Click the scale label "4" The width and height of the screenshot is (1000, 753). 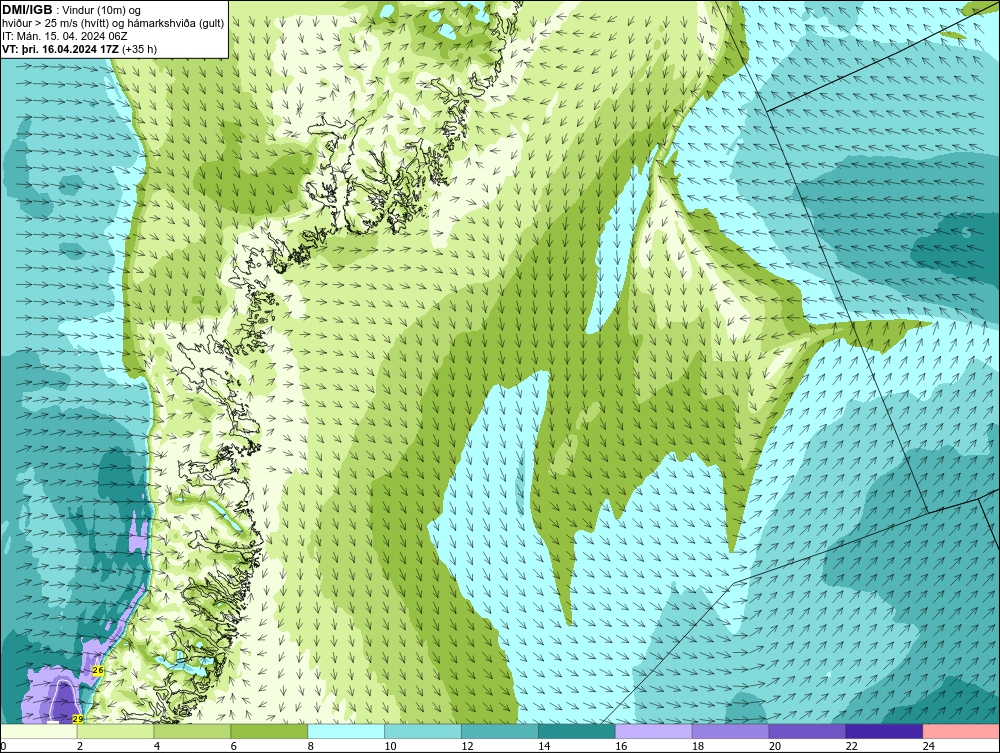click(157, 746)
